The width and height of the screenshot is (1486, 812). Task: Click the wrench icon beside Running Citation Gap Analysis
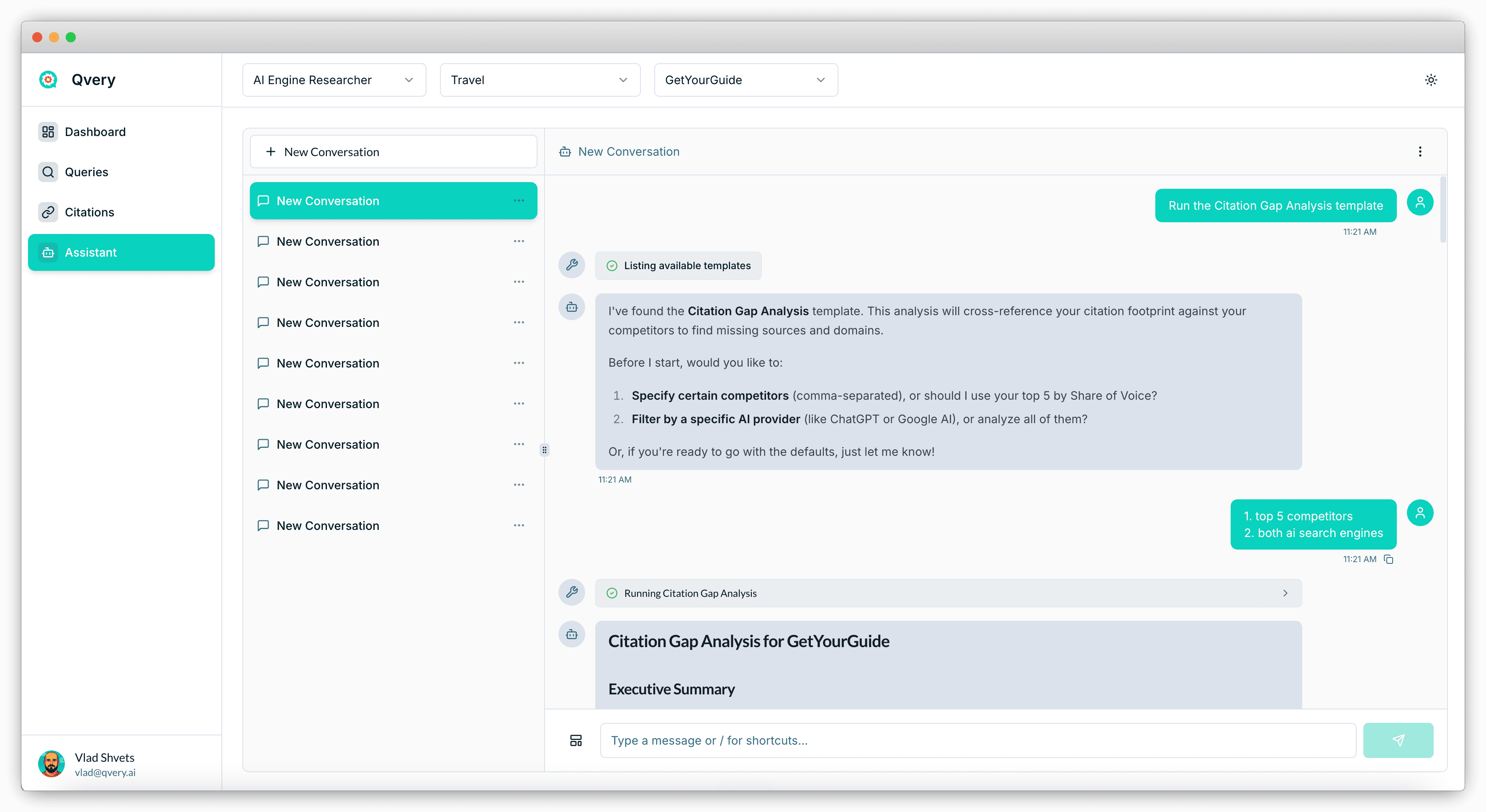(x=572, y=592)
